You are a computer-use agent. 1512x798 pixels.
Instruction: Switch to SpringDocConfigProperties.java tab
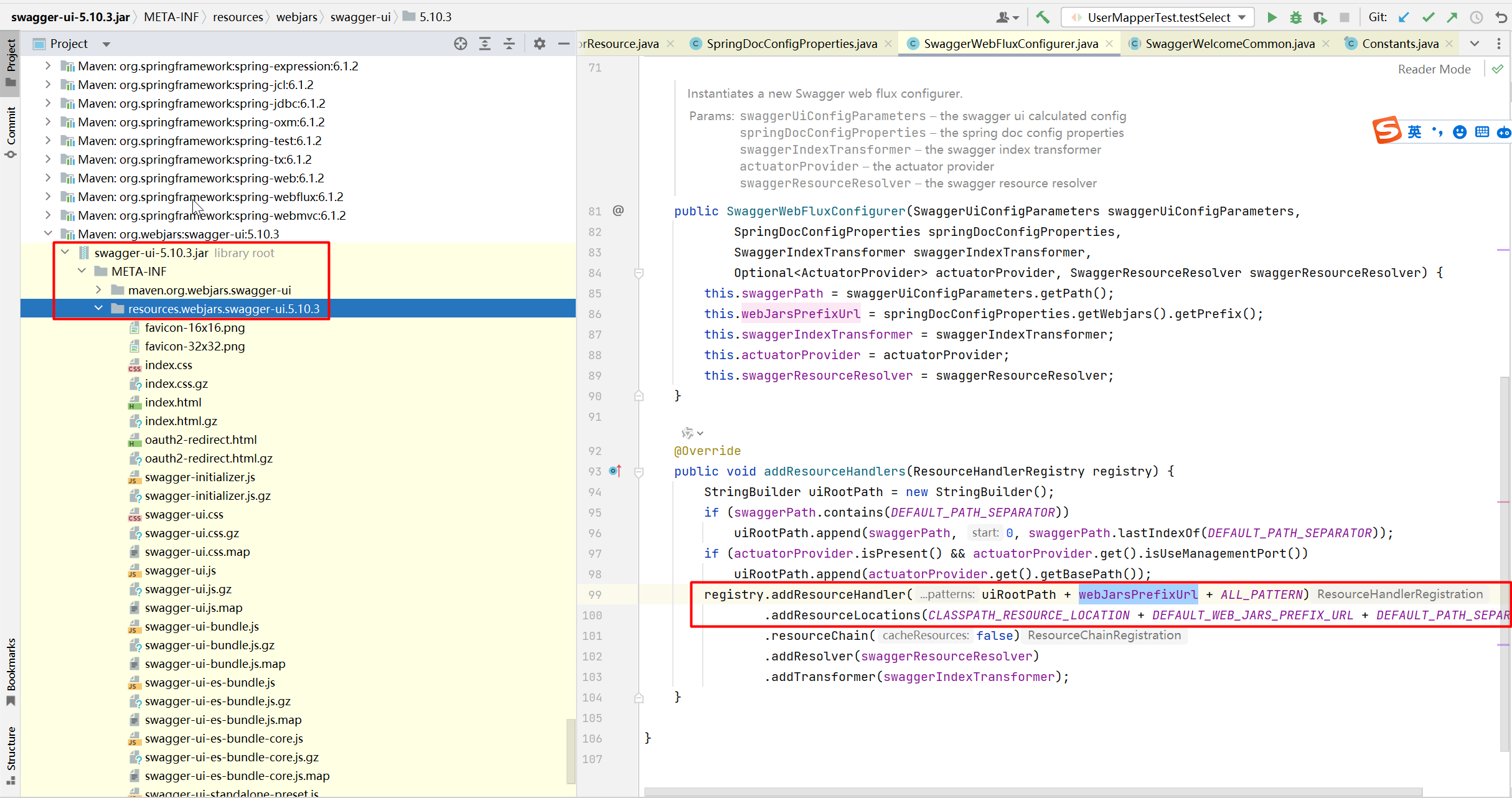(791, 44)
